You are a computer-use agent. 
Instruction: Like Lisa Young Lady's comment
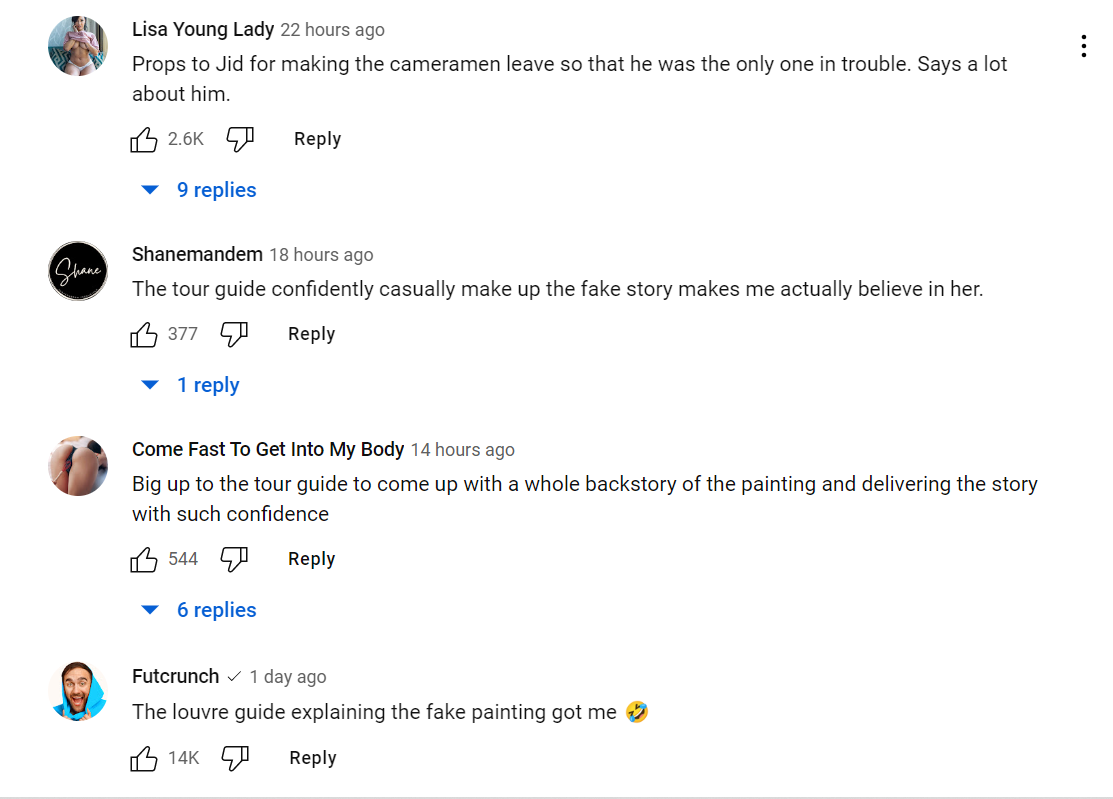(x=144, y=139)
